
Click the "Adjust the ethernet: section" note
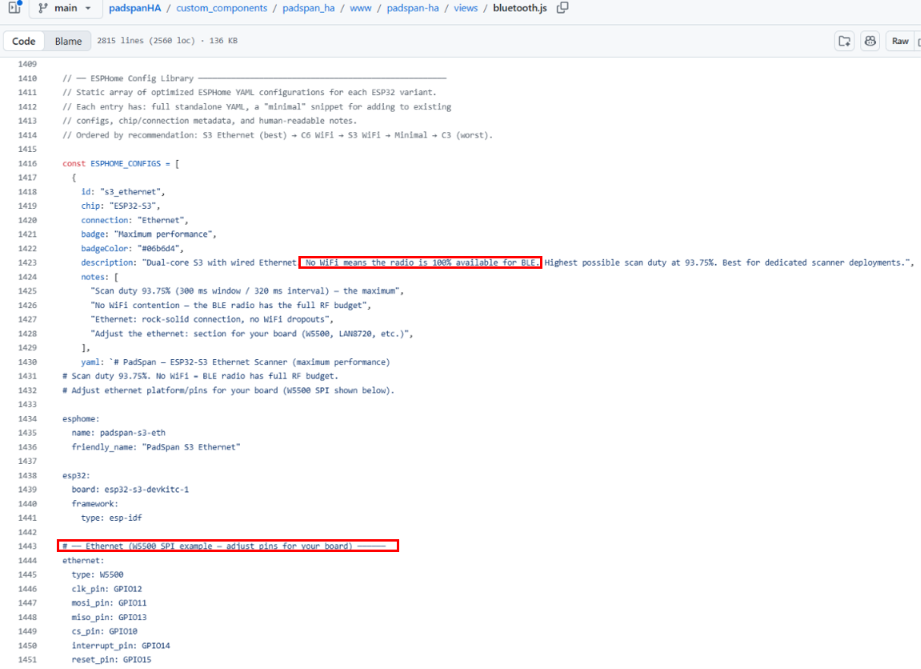252,334
